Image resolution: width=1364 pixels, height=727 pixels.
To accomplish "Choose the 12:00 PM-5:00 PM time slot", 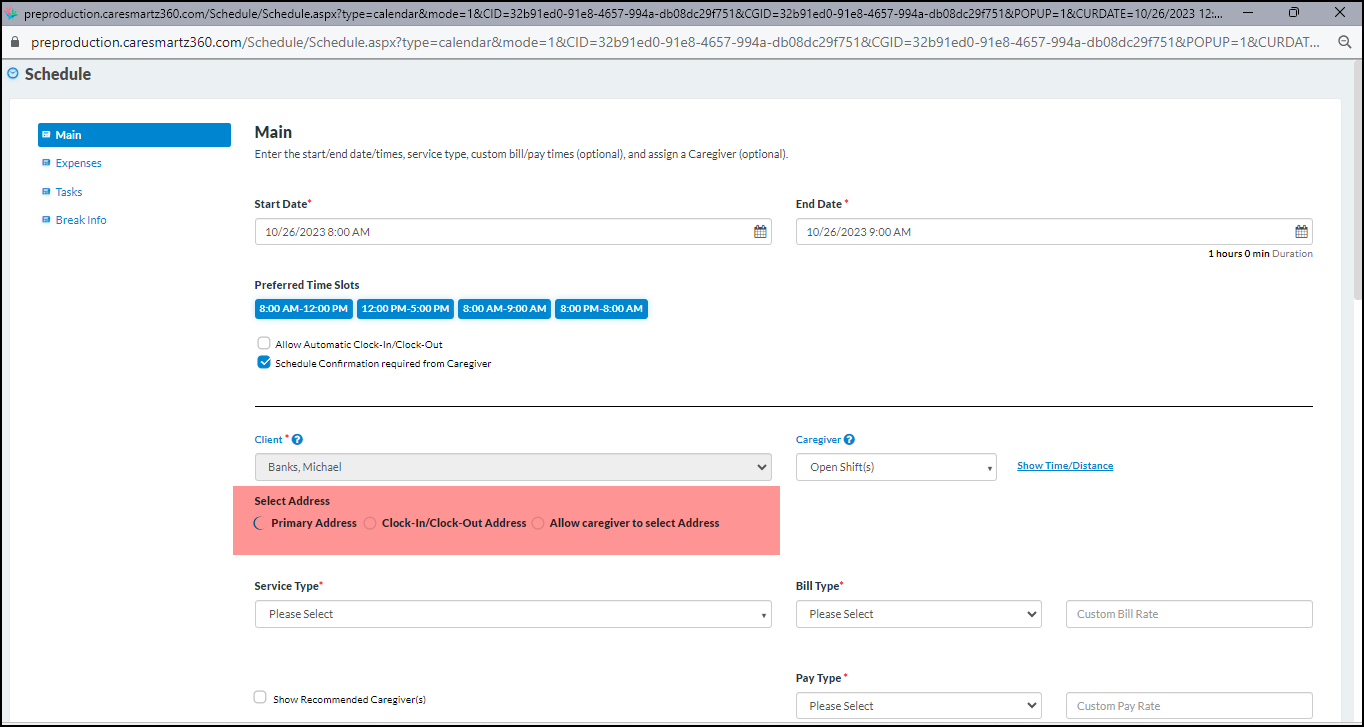I will pyautogui.click(x=405, y=309).
